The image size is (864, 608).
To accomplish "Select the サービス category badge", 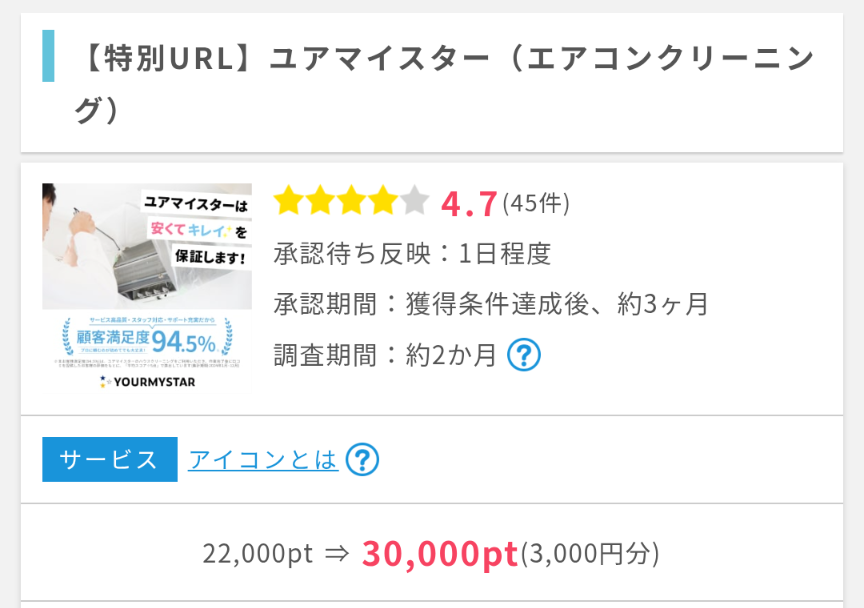I will [109, 460].
